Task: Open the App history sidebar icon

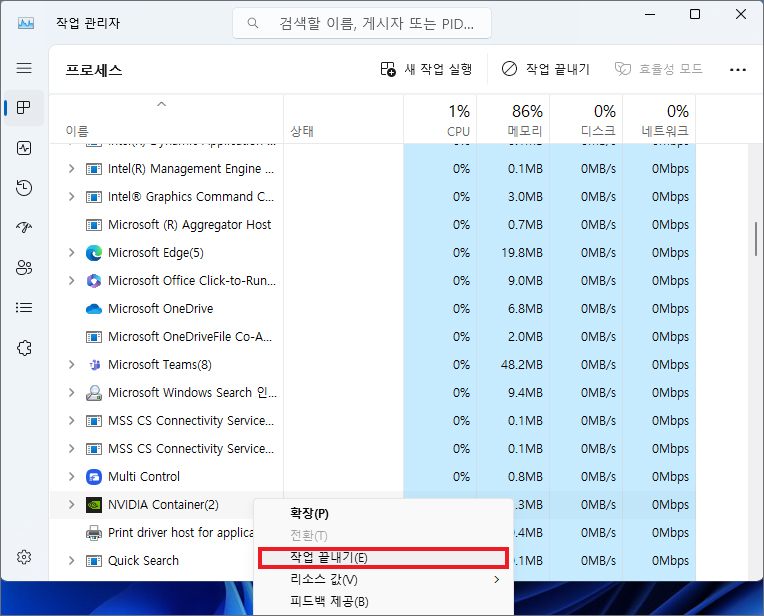Action: [24, 188]
